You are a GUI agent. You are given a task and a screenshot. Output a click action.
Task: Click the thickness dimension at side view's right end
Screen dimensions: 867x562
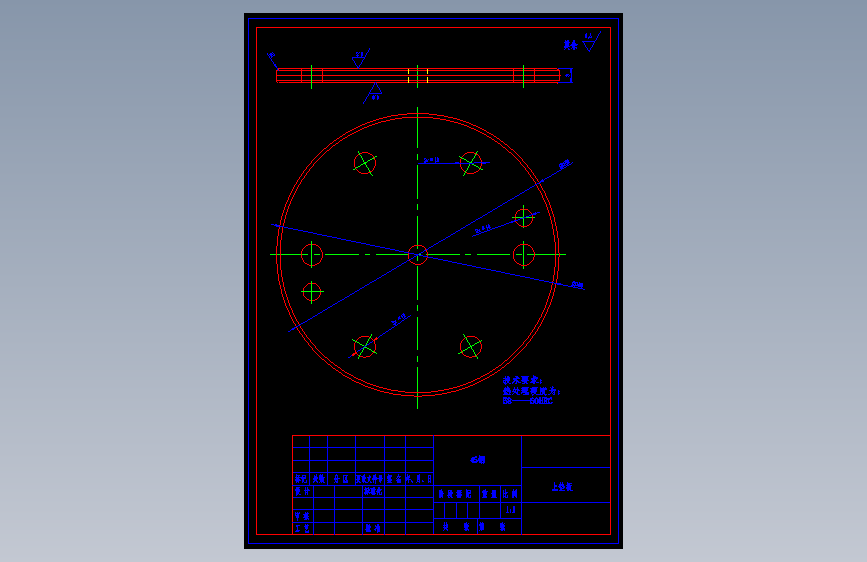point(568,75)
